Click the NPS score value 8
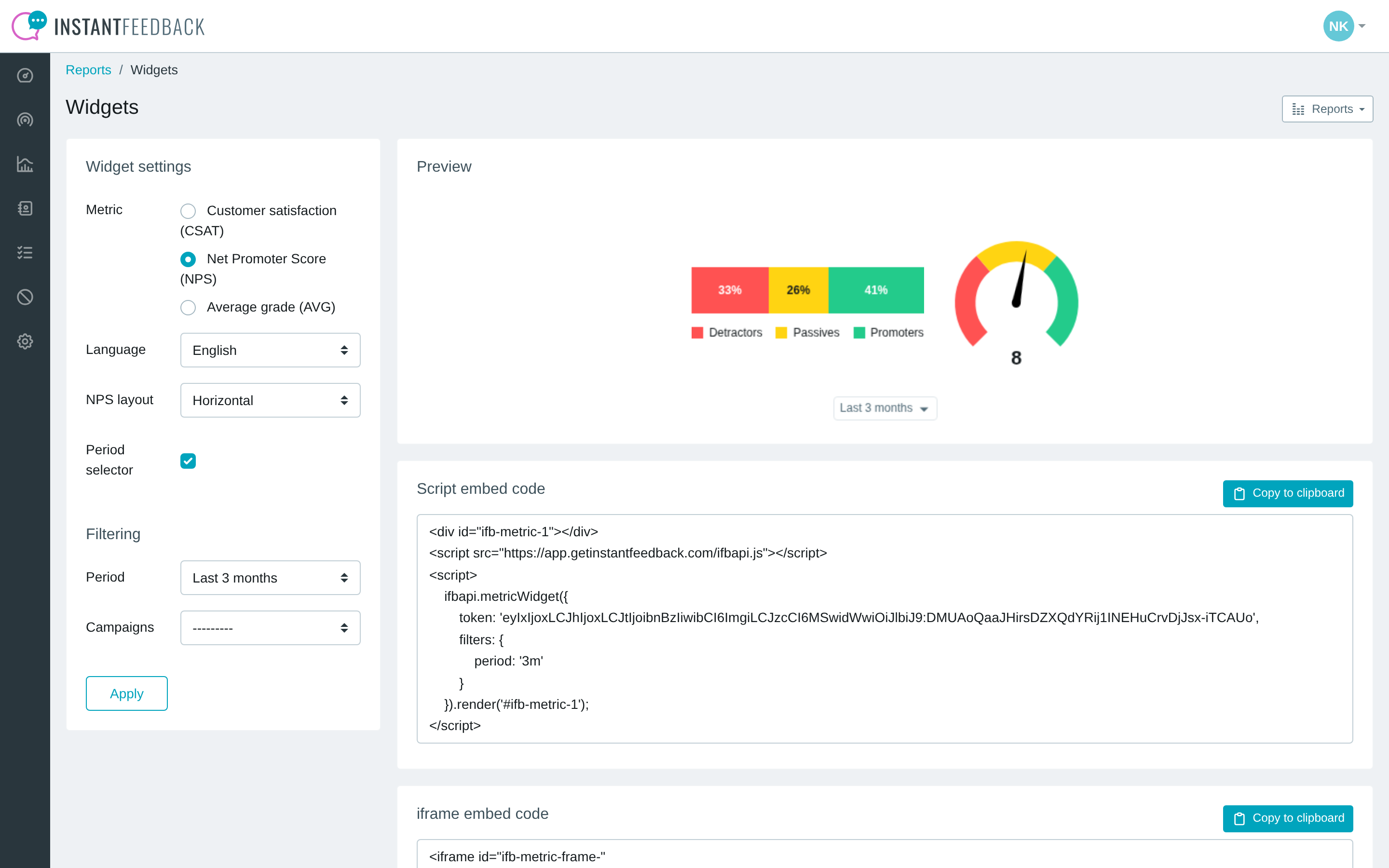Image resolution: width=1389 pixels, height=868 pixels. [1016, 358]
